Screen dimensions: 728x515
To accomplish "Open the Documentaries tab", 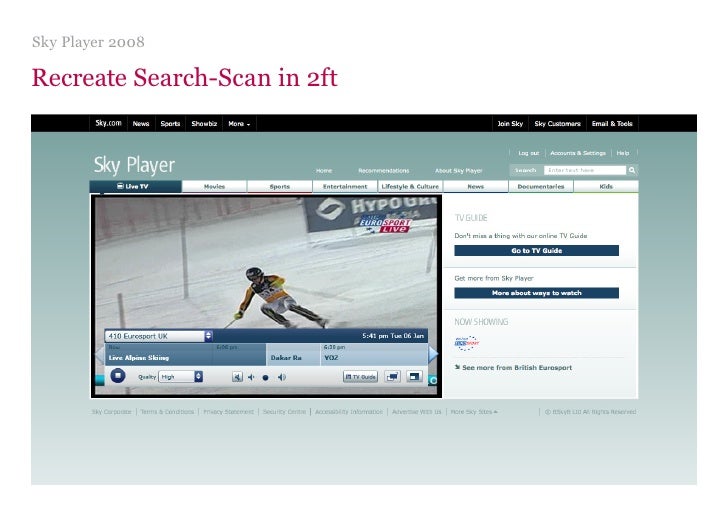I will pos(541,187).
